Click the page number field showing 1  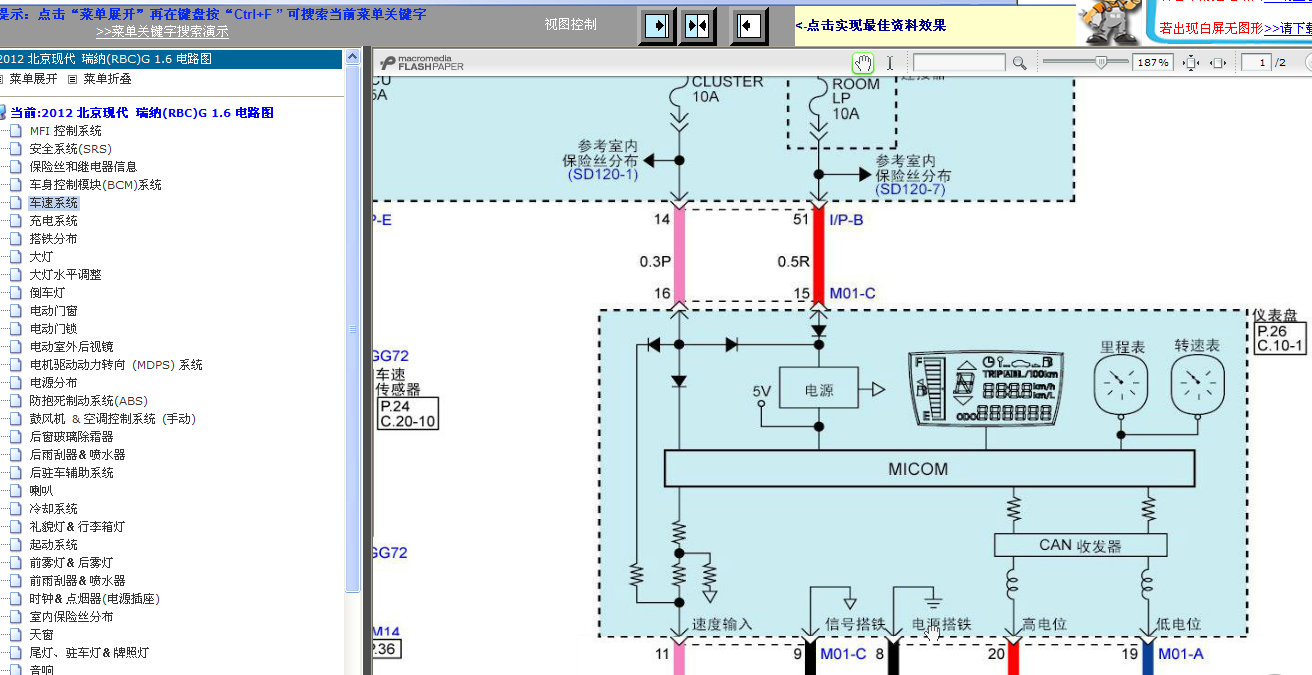[x=1257, y=63]
